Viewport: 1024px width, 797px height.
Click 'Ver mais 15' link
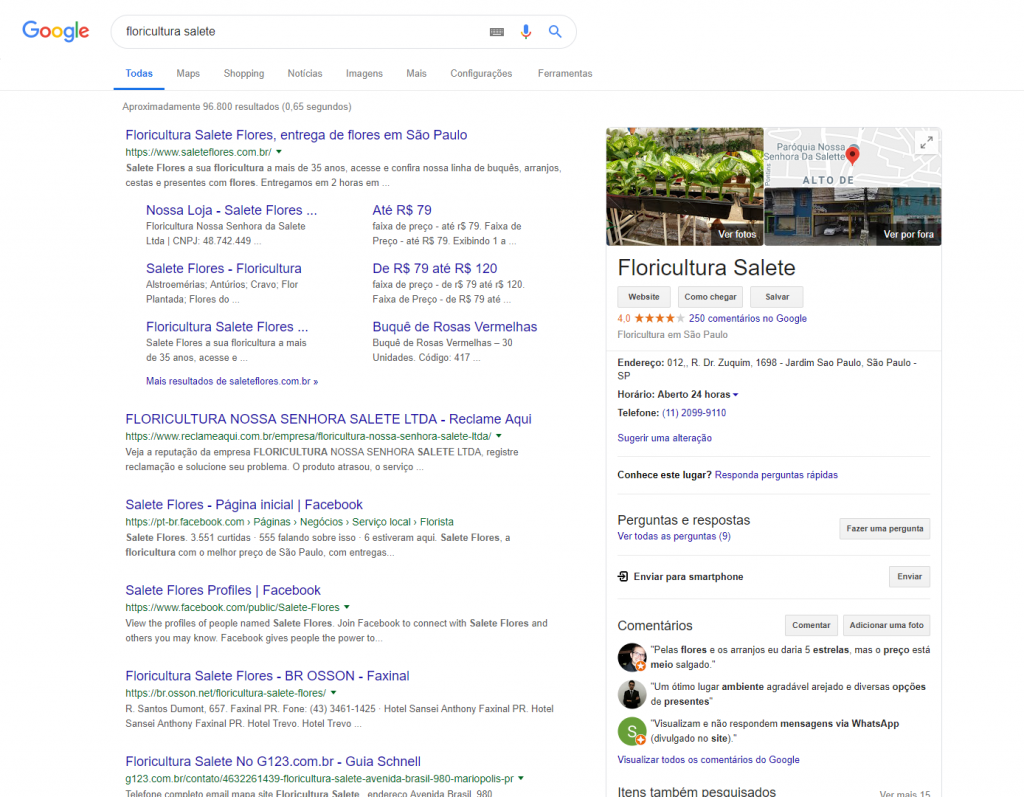click(x=904, y=793)
